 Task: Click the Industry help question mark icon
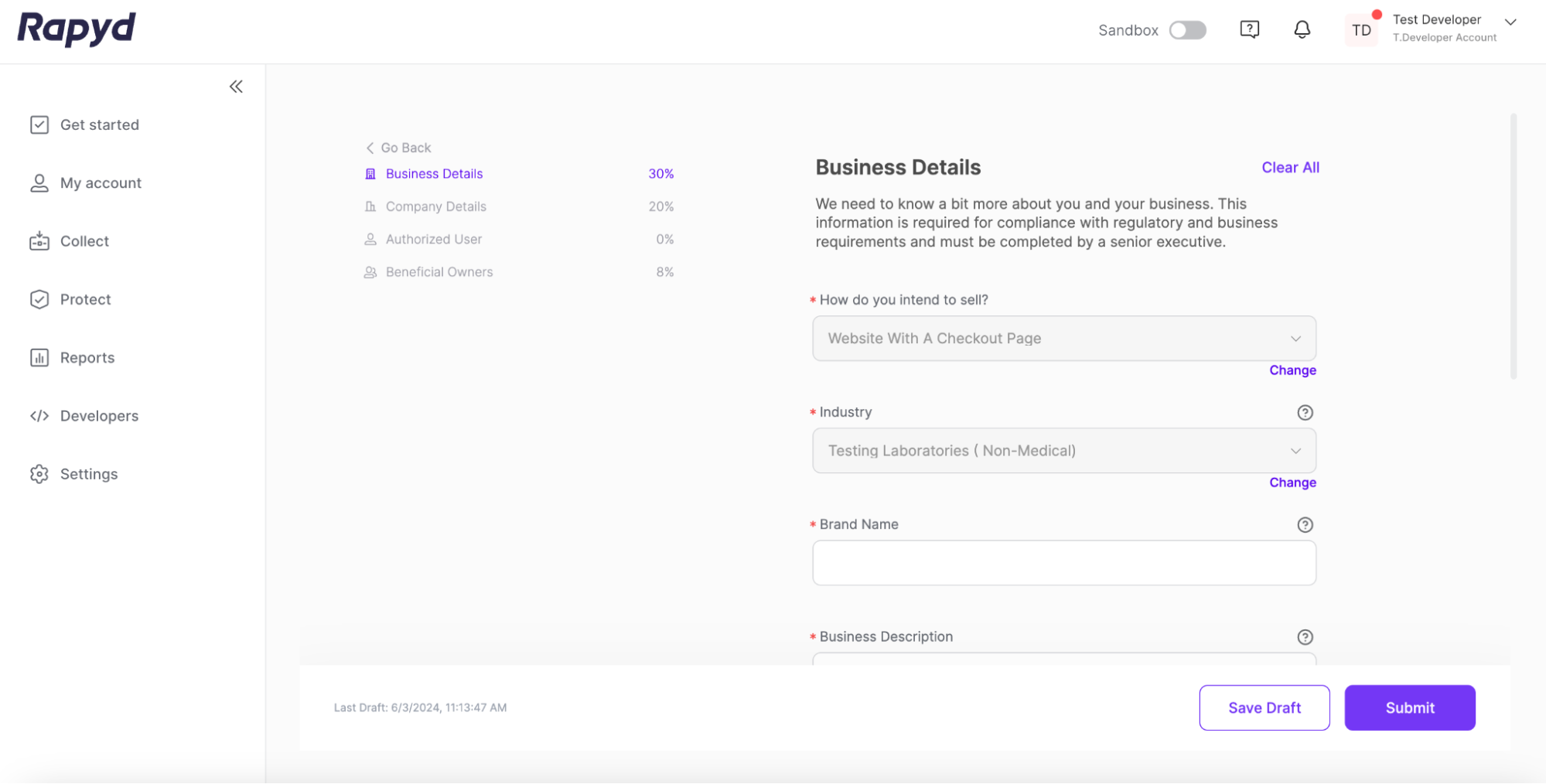(x=1305, y=412)
